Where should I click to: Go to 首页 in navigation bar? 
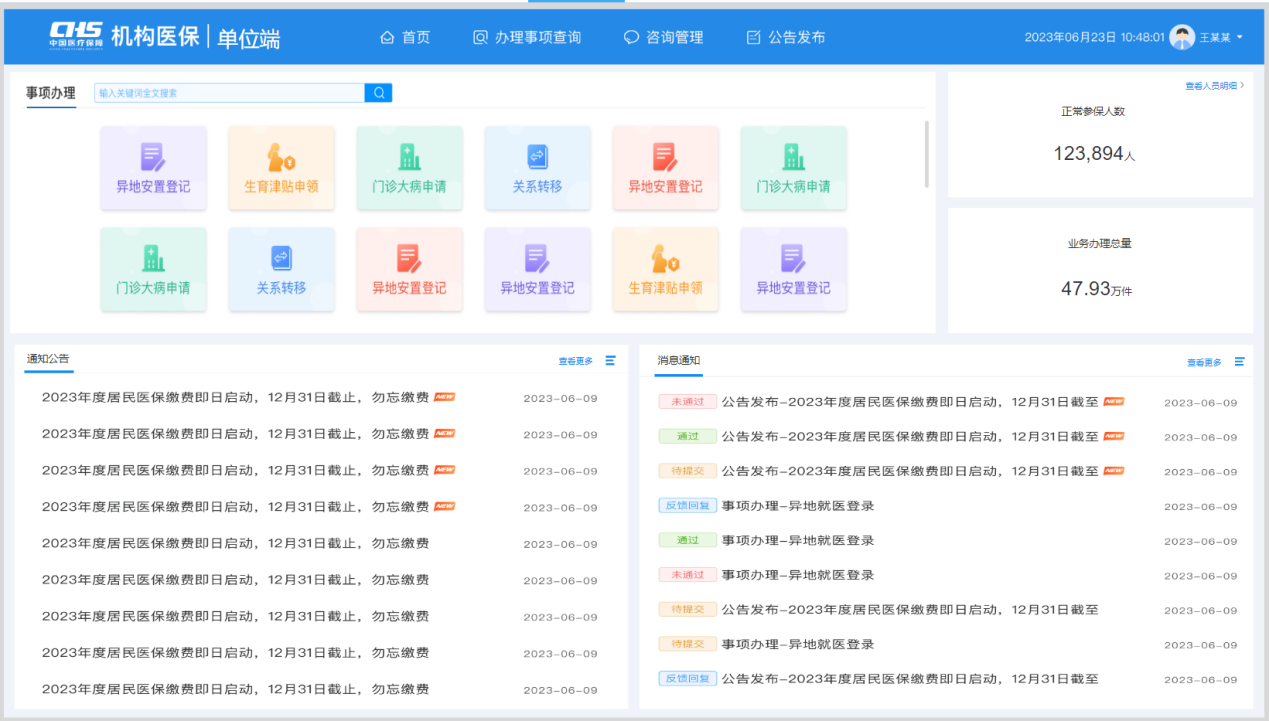point(405,38)
